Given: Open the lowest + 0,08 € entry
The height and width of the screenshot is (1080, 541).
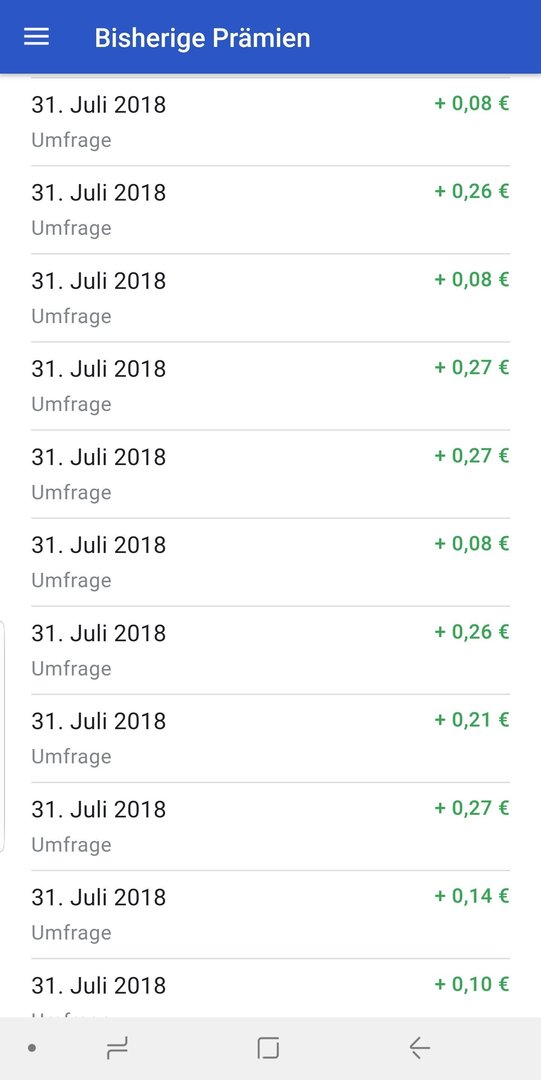Looking at the screenshot, I should pyautogui.click(x=270, y=562).
